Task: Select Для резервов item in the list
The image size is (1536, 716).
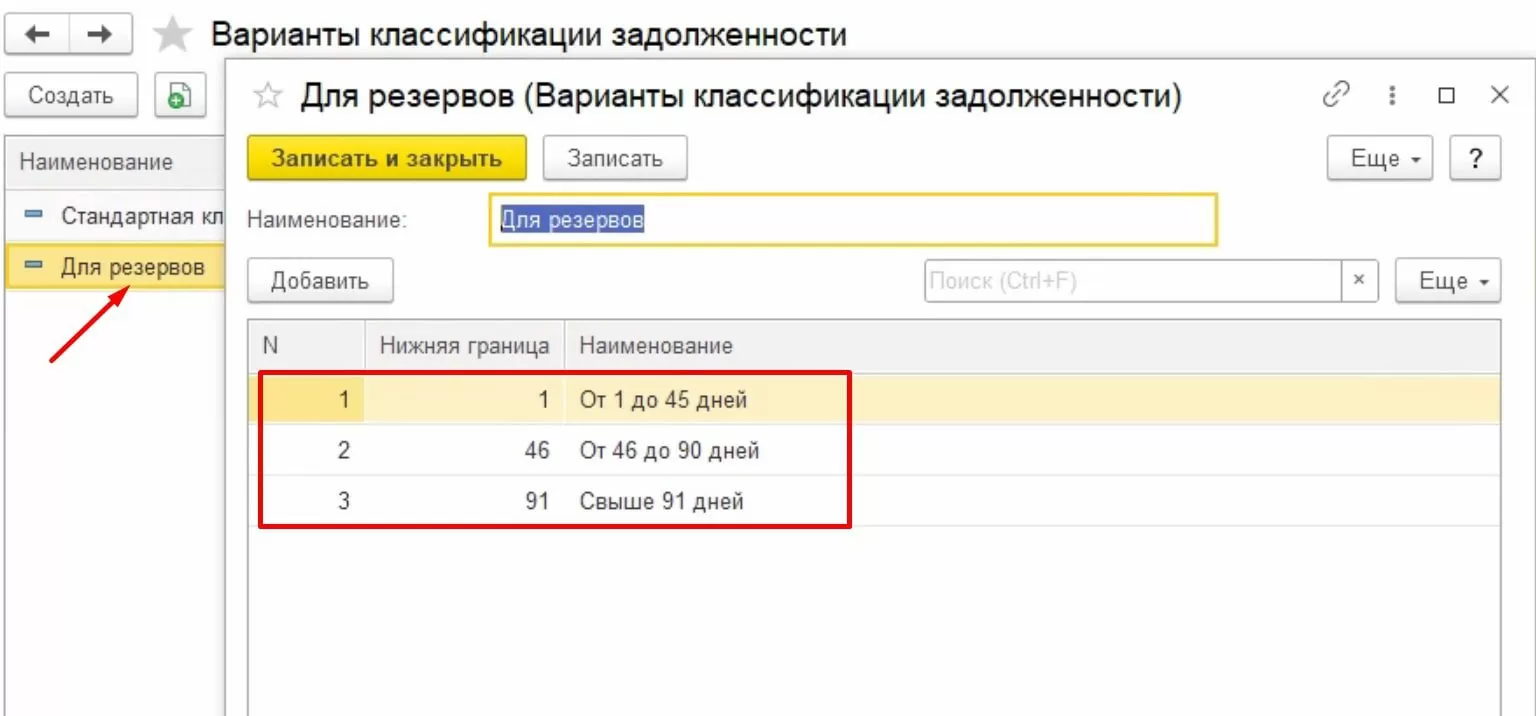Action: pyautogui.click(x=115, y=266)
